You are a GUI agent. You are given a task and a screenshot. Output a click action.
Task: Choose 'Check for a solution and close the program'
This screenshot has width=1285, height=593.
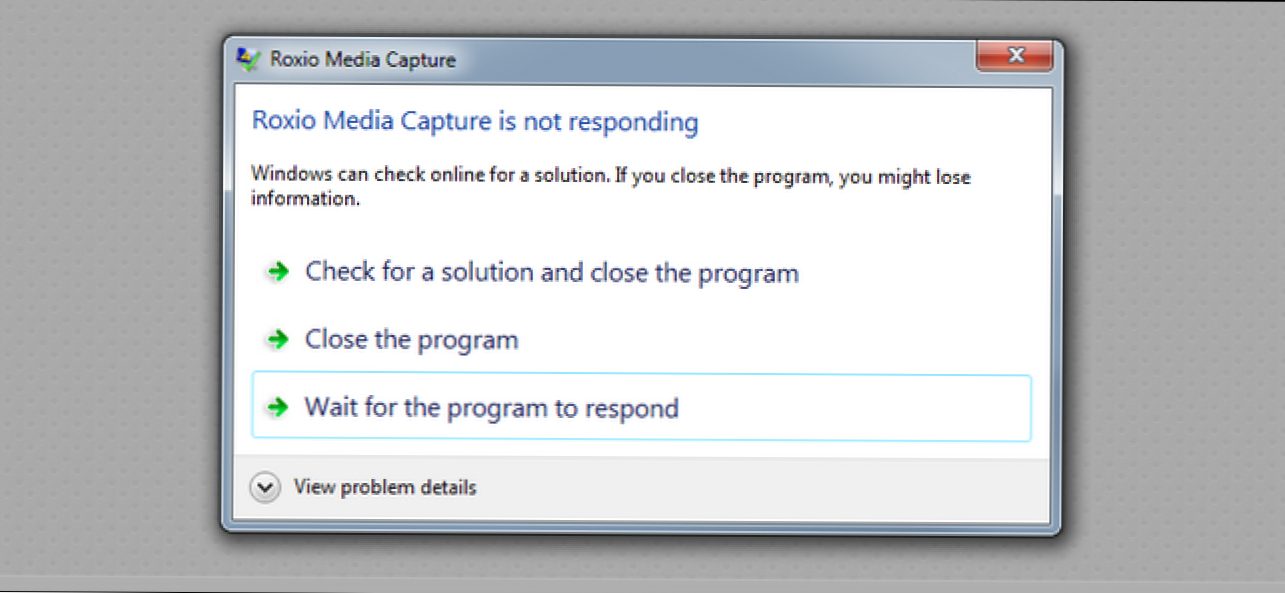(551, 272)
